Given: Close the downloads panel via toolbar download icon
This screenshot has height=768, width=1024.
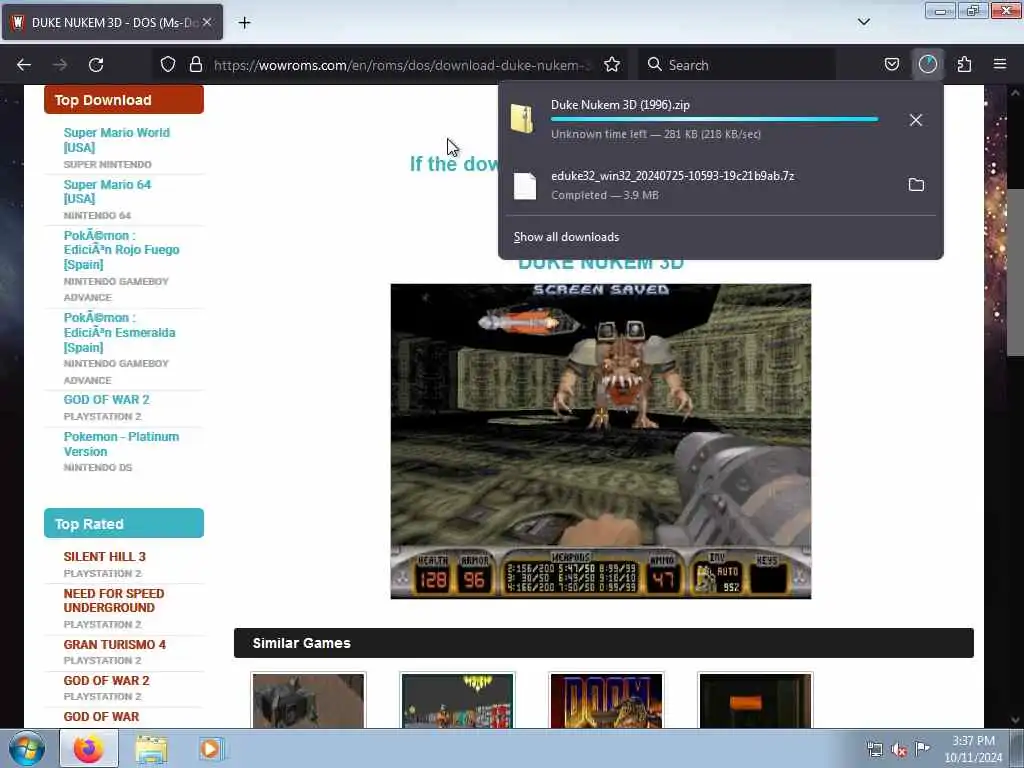Looking at the screenshot, I should click(928, 65).
